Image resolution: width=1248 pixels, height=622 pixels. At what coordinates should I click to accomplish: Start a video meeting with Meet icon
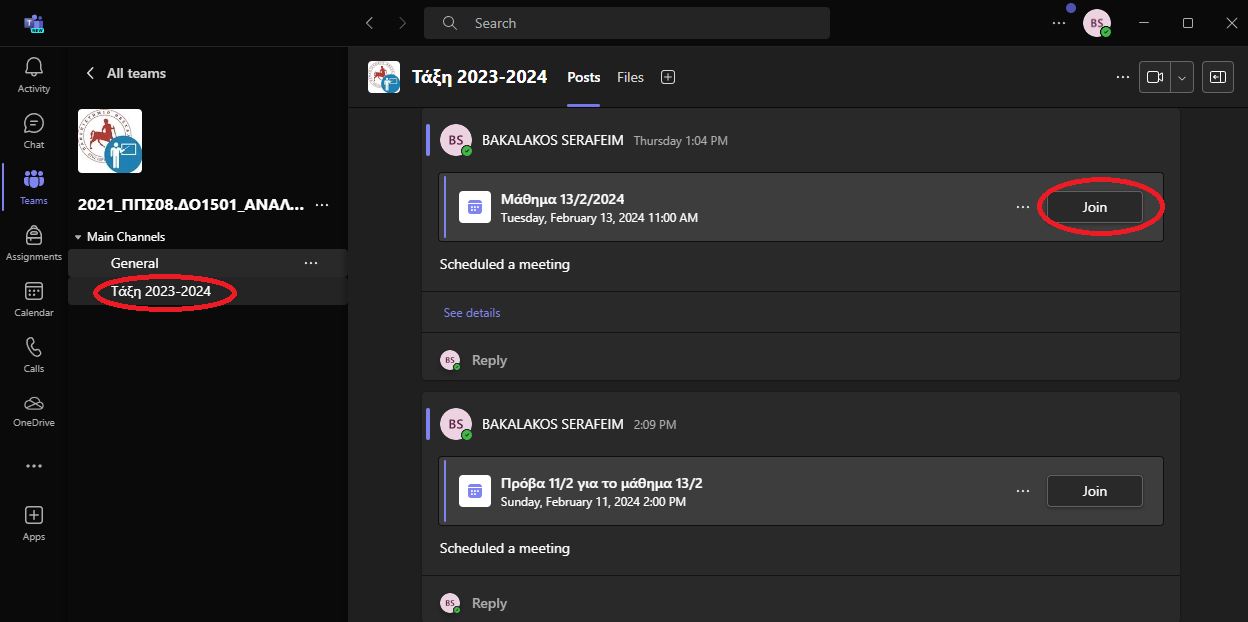click(x=1155, y=77)
